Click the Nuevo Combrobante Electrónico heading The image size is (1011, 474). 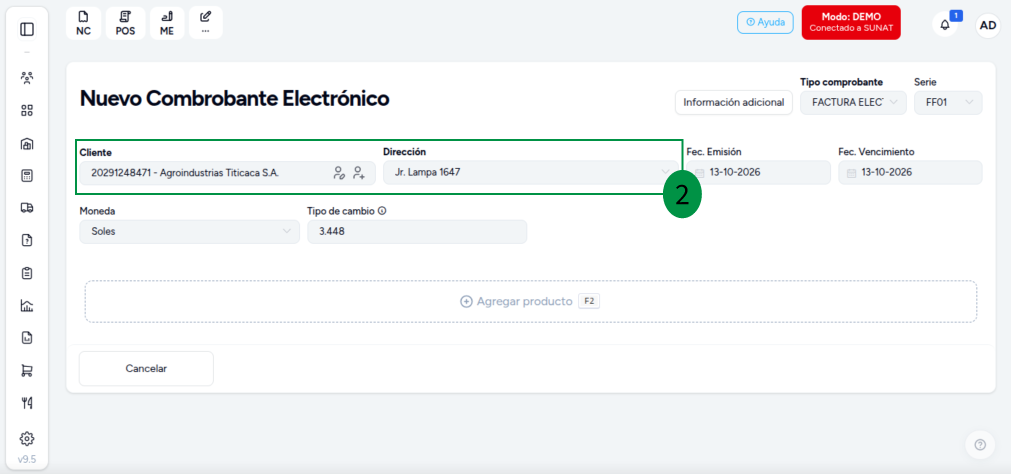235,99
